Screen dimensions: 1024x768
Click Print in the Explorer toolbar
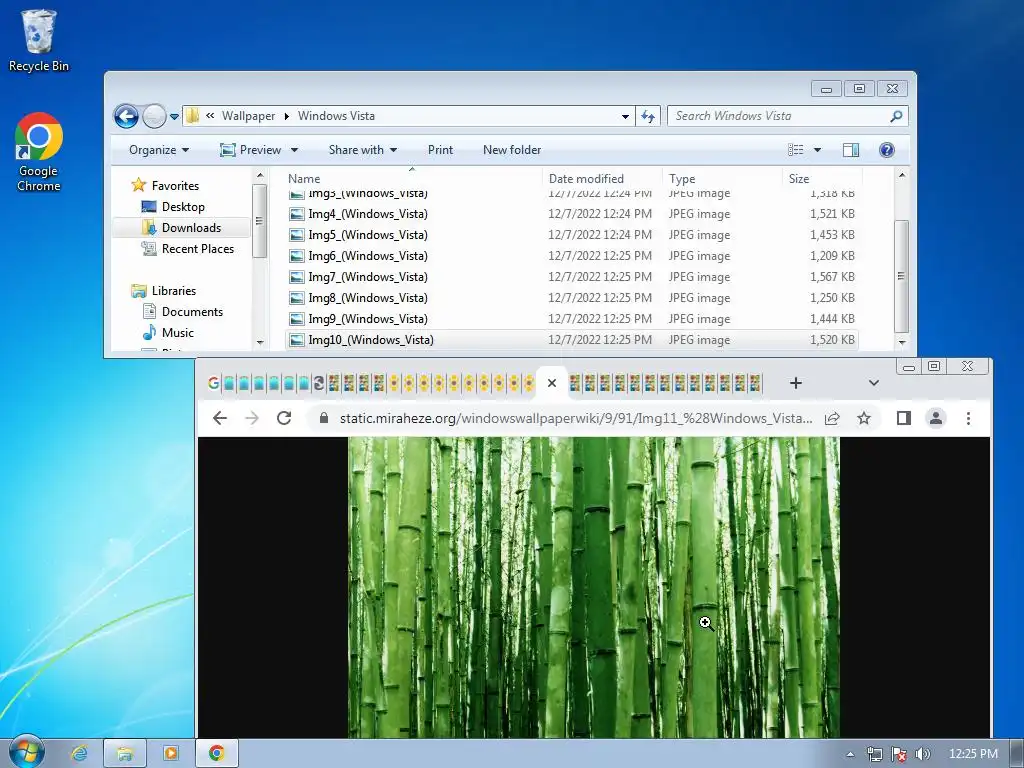(x=440, y=150)
